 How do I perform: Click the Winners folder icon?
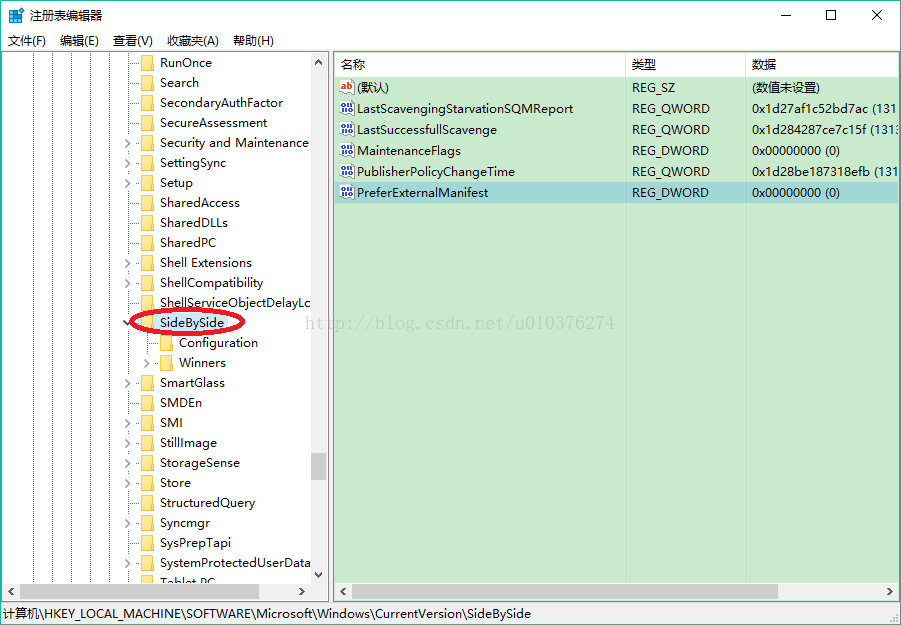pos(167,363)
